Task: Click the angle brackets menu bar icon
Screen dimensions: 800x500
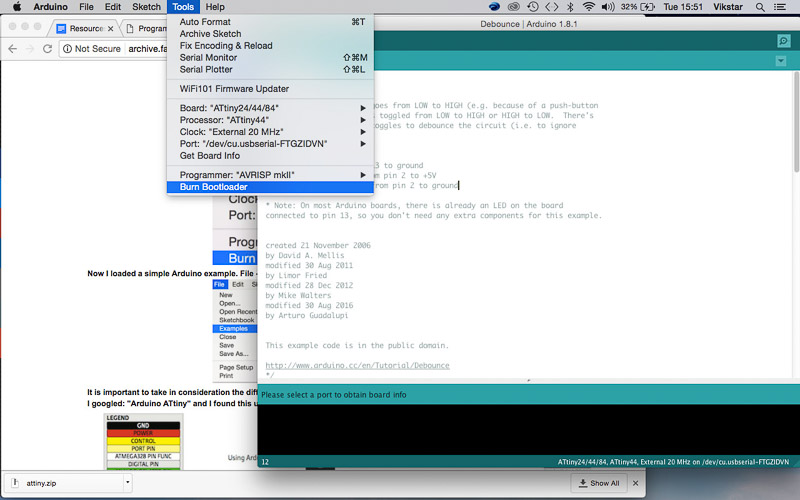Action: [552, 7]
